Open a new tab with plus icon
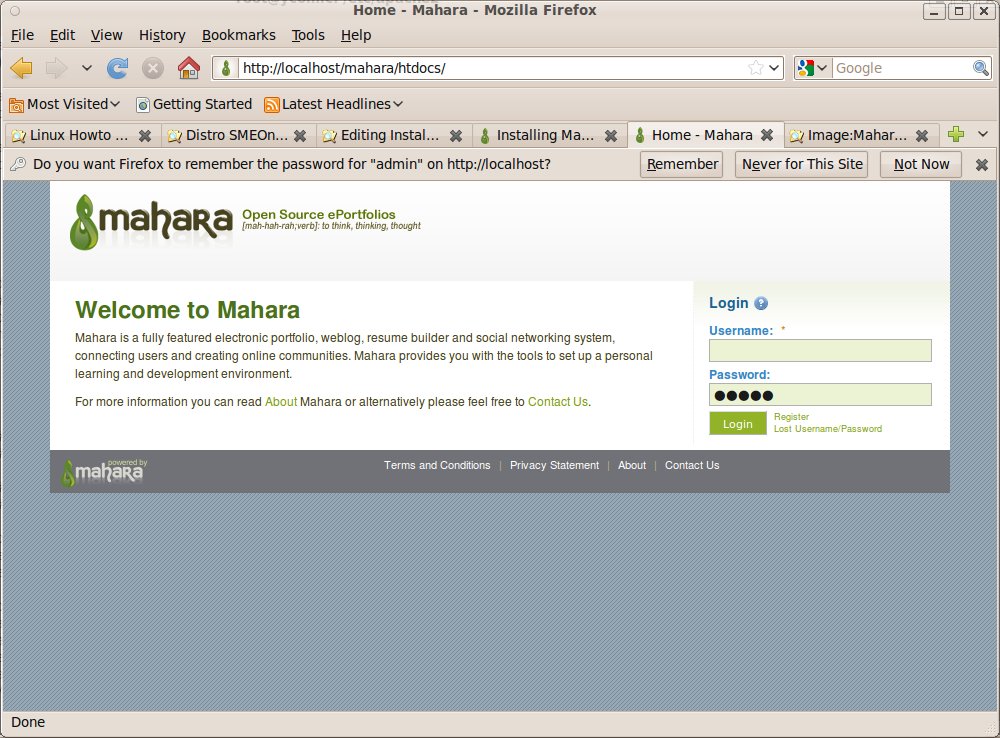The image size is (1000, 738). click(x=956, y=135)
